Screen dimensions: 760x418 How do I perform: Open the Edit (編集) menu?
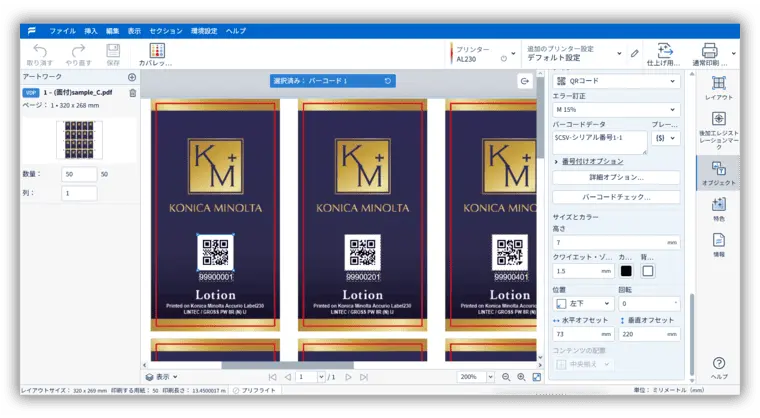112,31
